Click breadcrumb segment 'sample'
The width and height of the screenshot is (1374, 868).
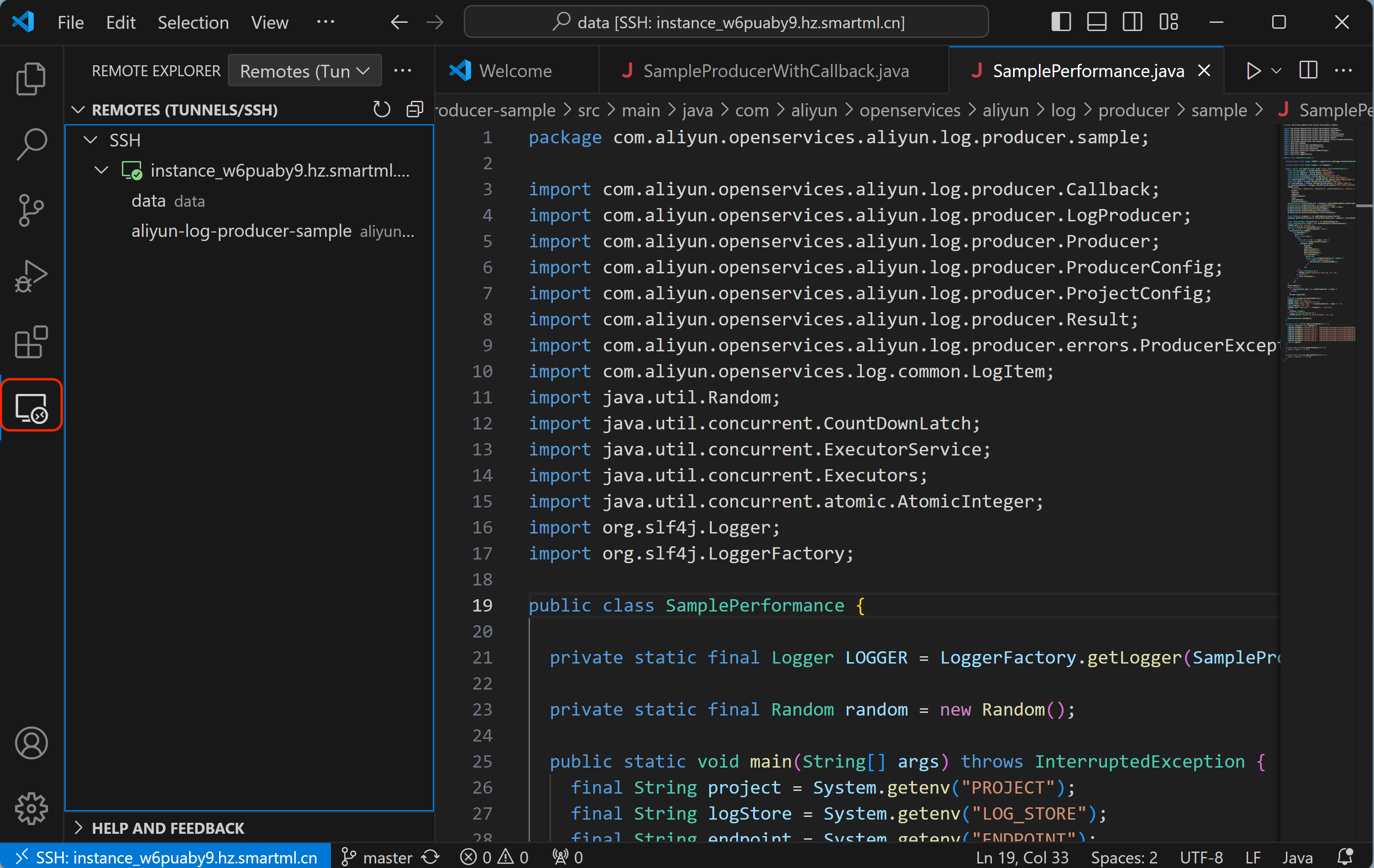(1219, 110)
